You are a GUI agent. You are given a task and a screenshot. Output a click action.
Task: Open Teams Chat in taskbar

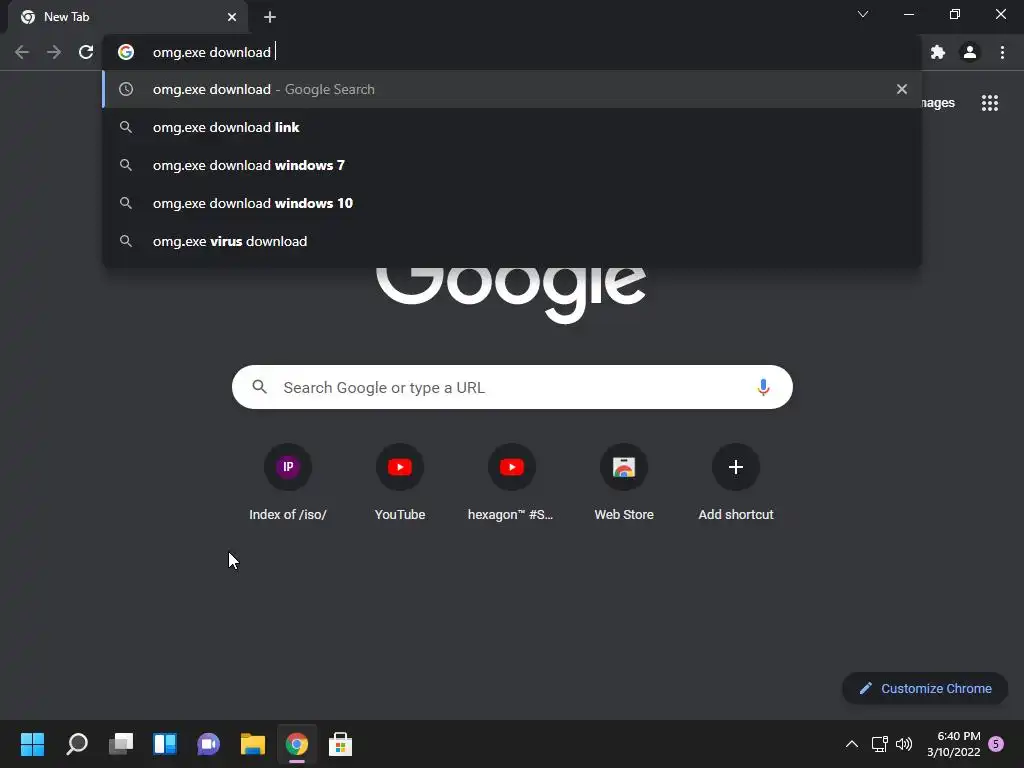coord(208,744)
